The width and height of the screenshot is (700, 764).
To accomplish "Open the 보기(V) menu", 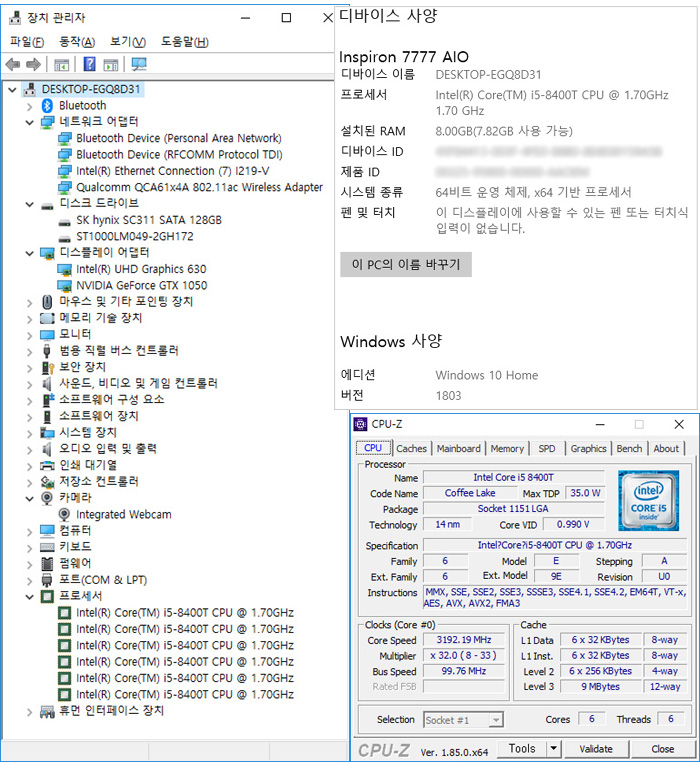I will (x=128, y=42).
